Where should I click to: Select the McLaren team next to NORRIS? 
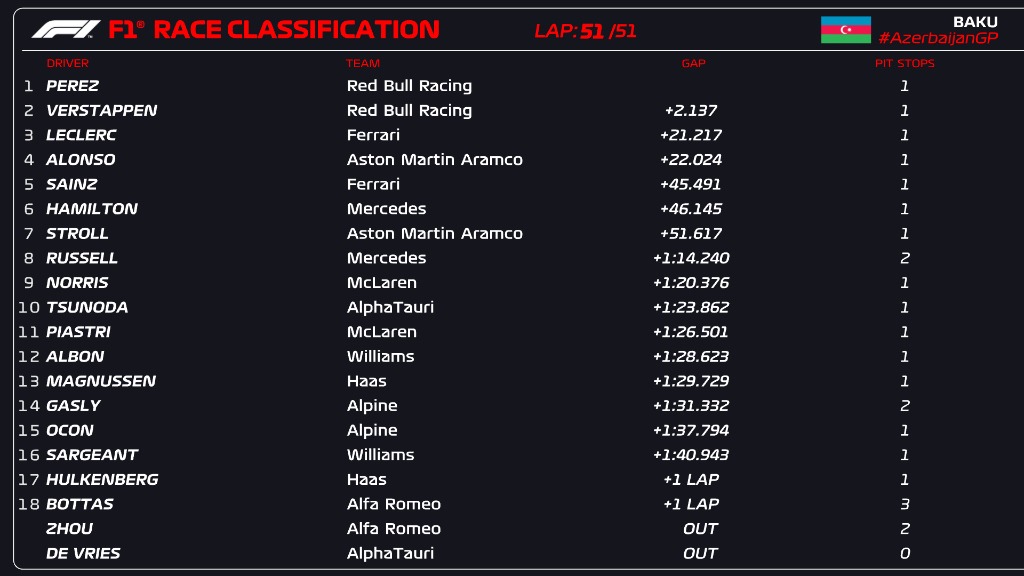[381, 283]
